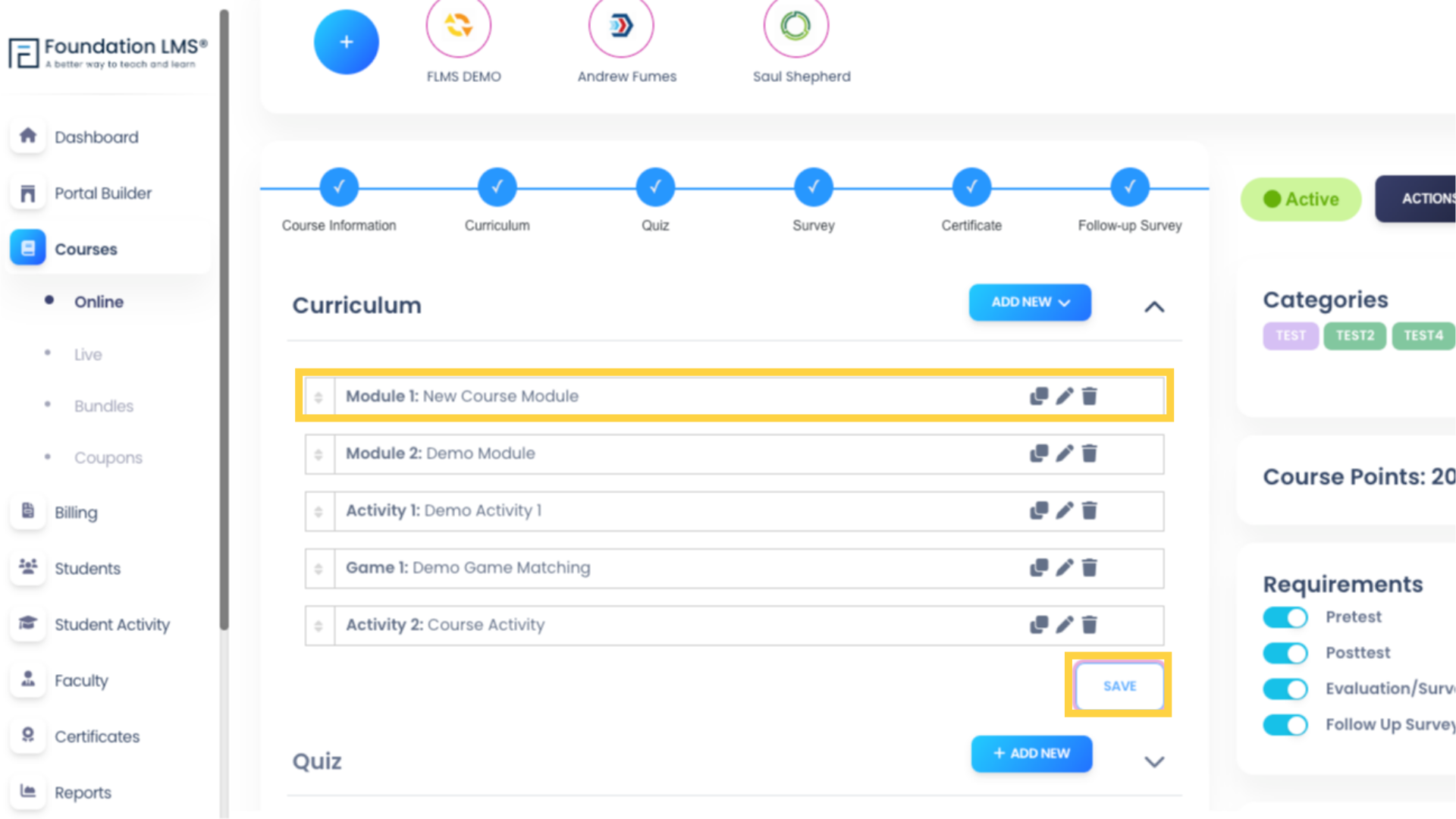1456x819 pixels.
Task: Click the Course Information step indicator
Action: click(338, 187)
